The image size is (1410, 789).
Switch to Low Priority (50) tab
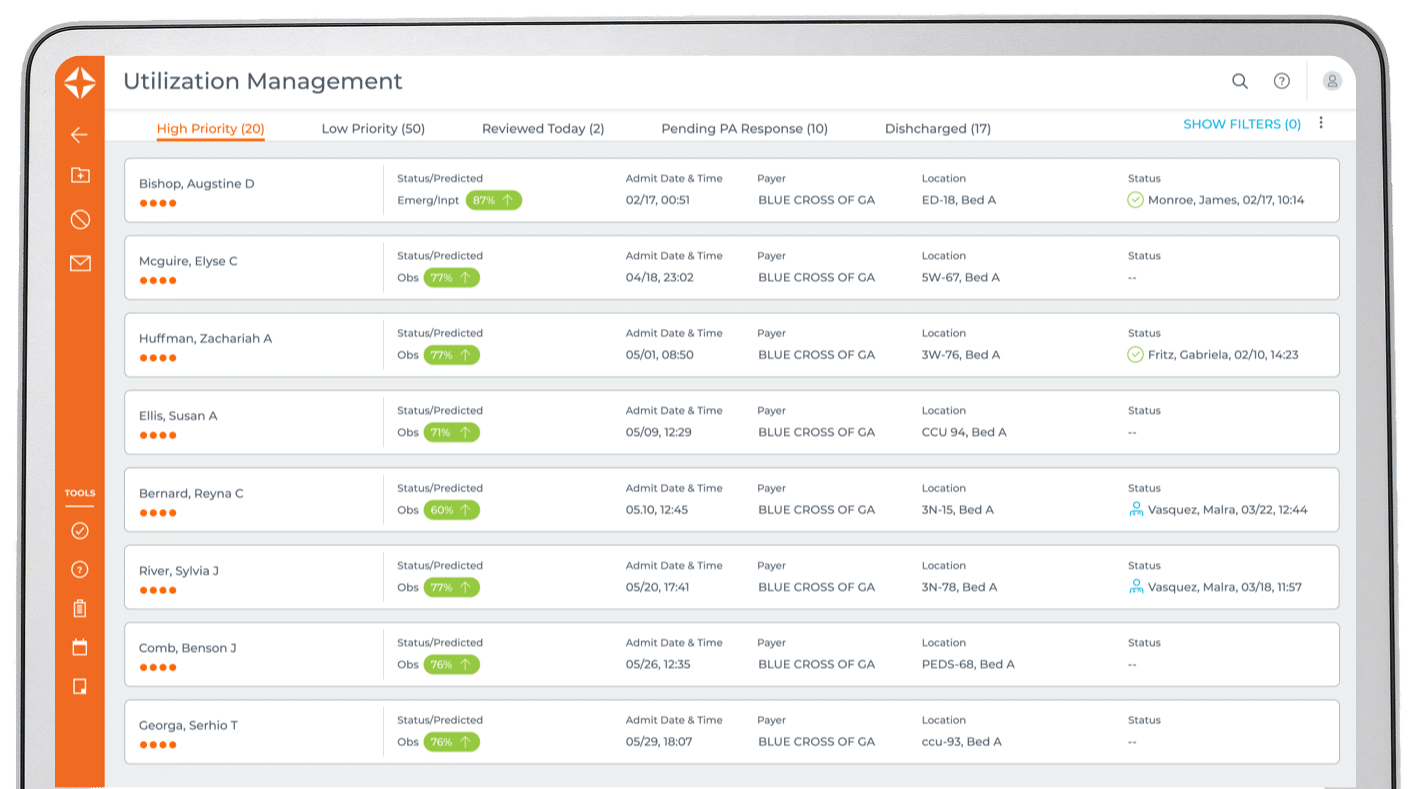(x=373, y=129)
